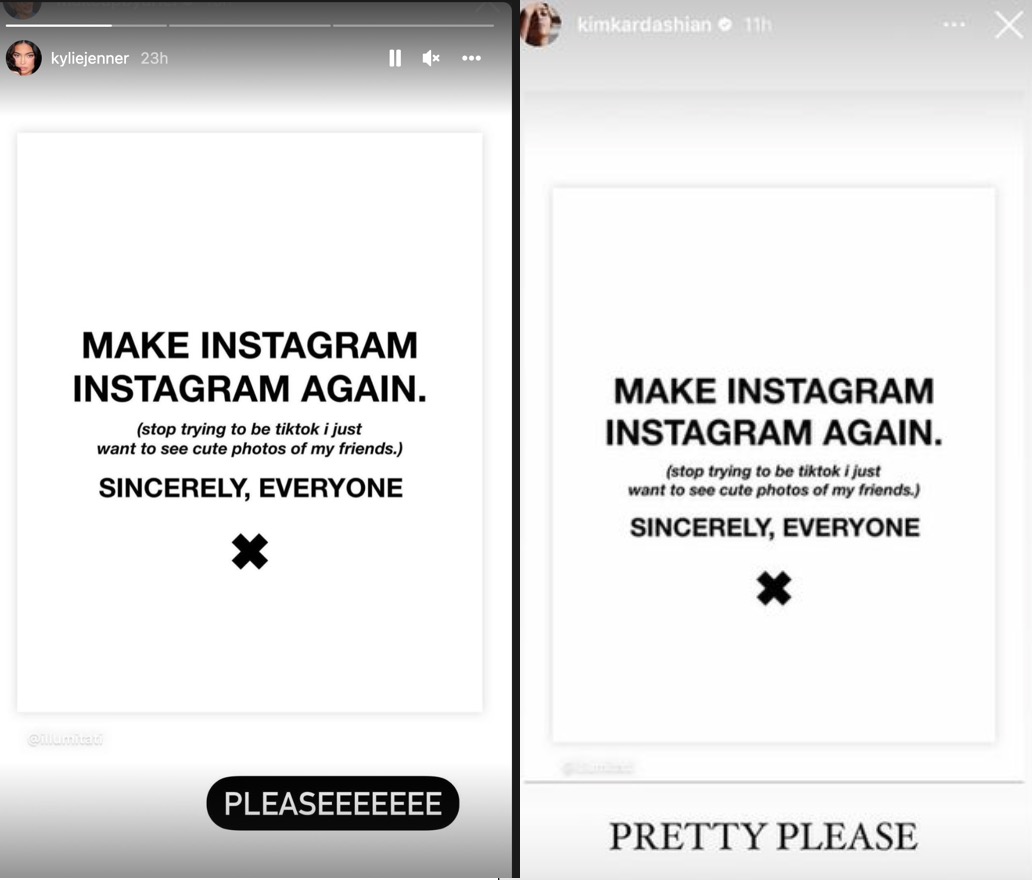Click the black X mark in right post
Viewport: 1032px width, 880px height.
point(774,588)
